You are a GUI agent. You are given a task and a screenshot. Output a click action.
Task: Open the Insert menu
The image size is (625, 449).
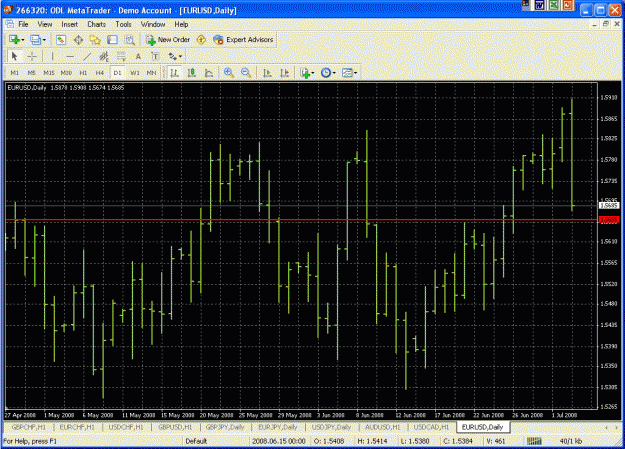[x=70, y=24]
